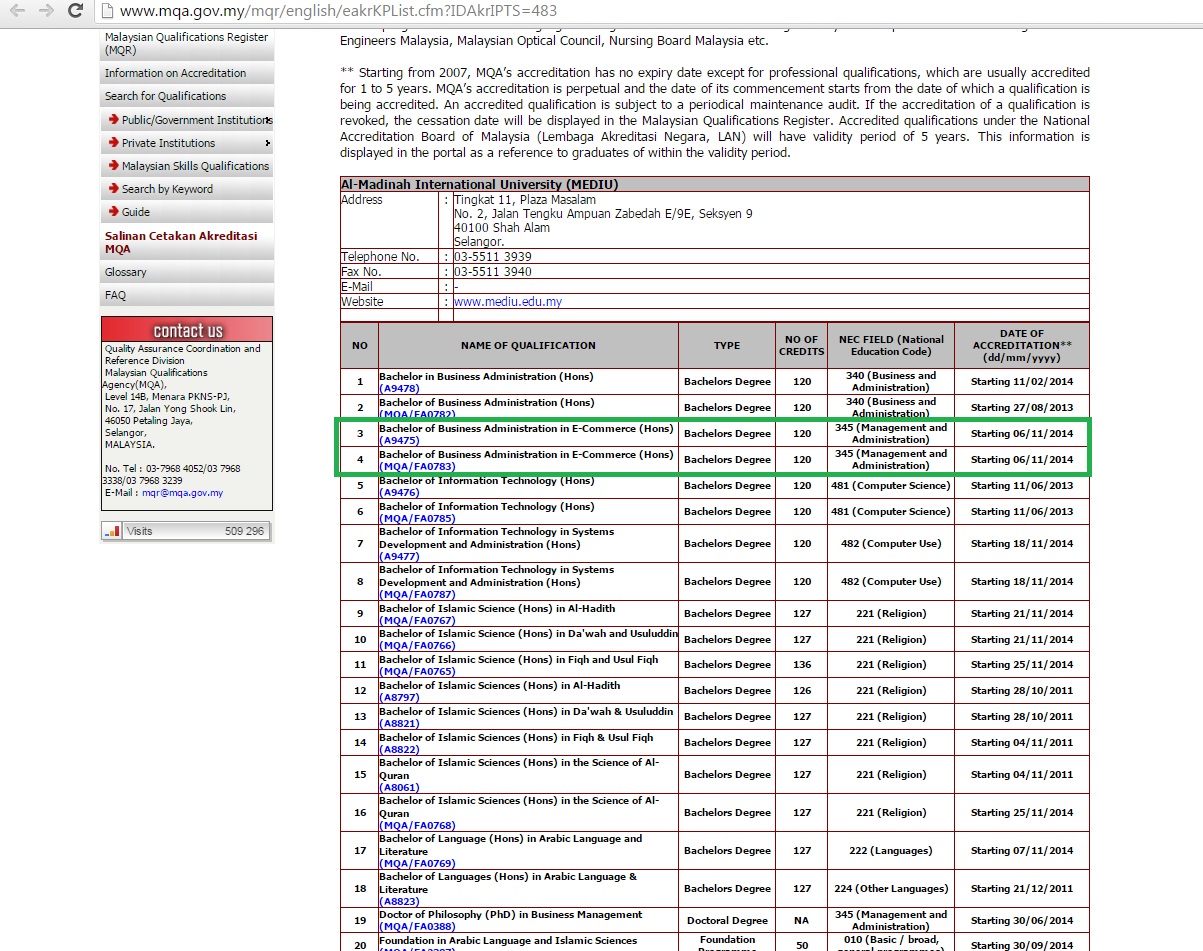Open the MQA/FA0766 qualification link
The image size is (1203, 951).
(417, 646)
